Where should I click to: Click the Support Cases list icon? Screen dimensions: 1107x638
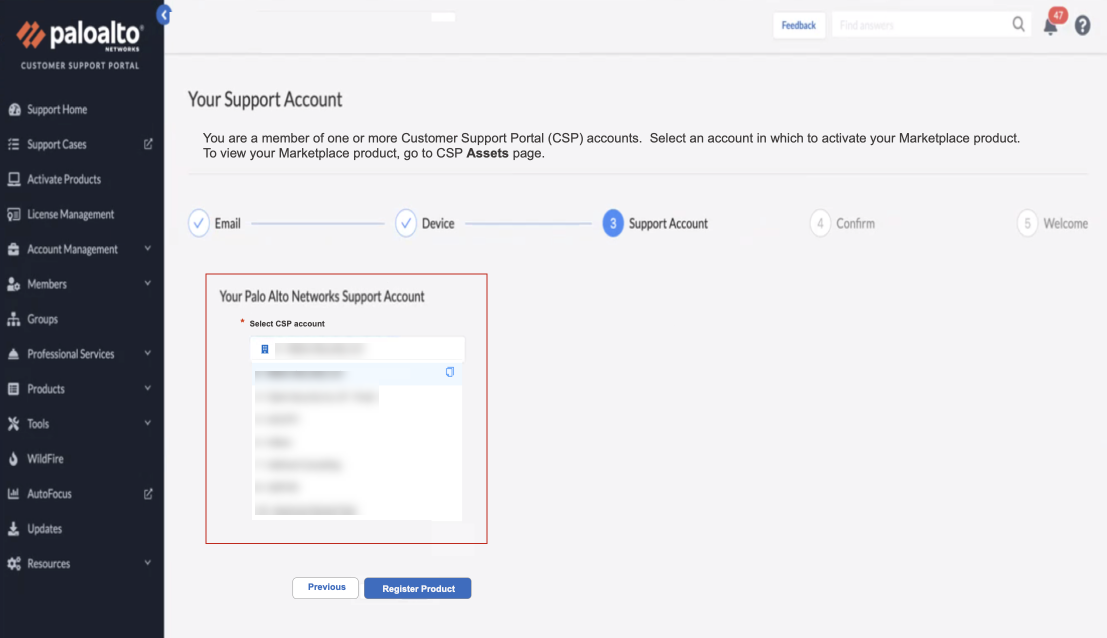(13, 144)
